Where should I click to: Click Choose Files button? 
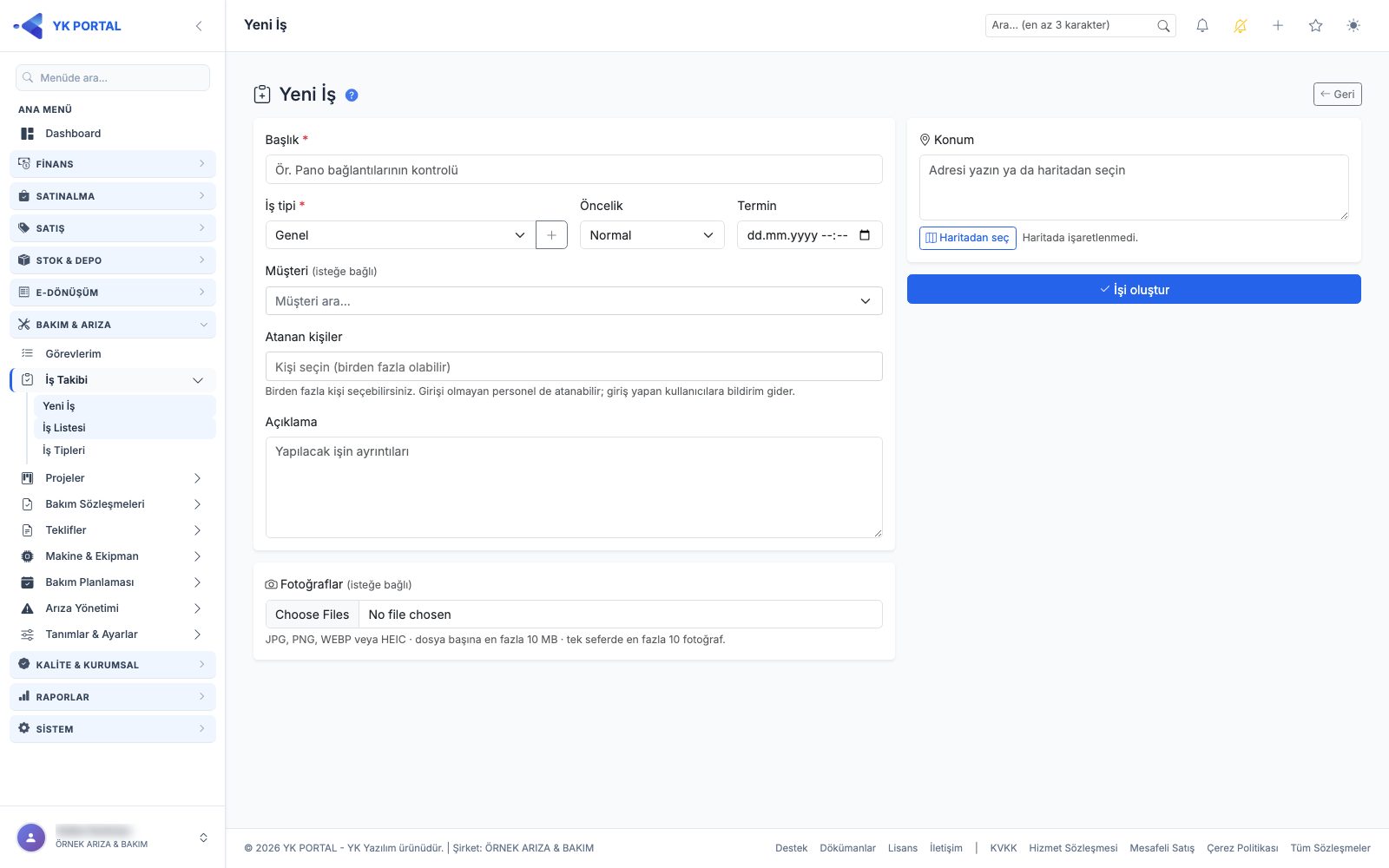[x=313, y=615]
